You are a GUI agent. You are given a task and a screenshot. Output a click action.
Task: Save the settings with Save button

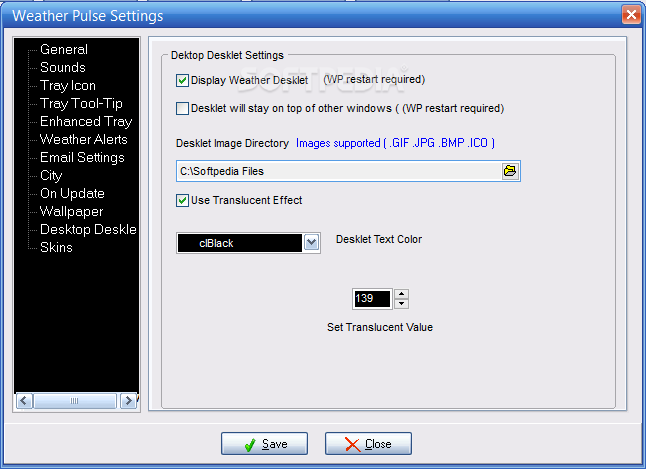(264, 443)
